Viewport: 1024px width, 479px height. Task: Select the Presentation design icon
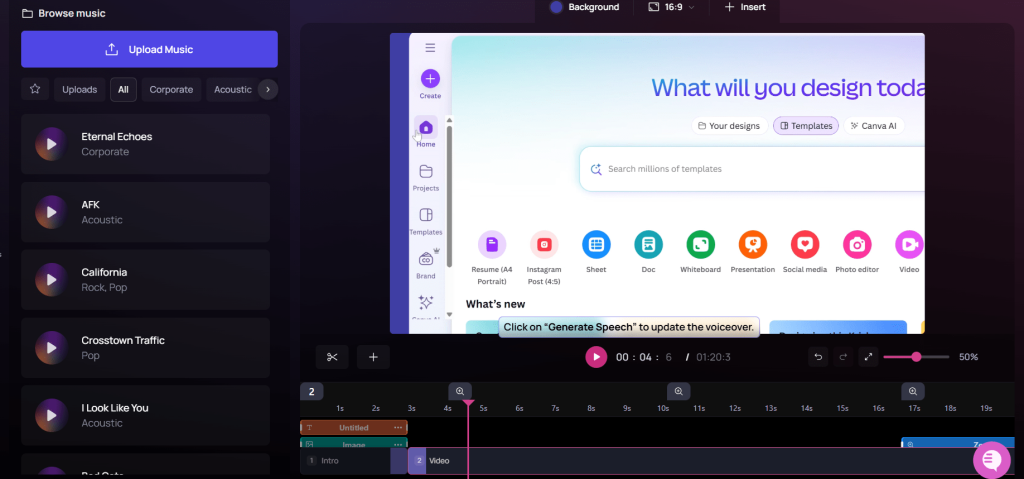tap(752, 245)
